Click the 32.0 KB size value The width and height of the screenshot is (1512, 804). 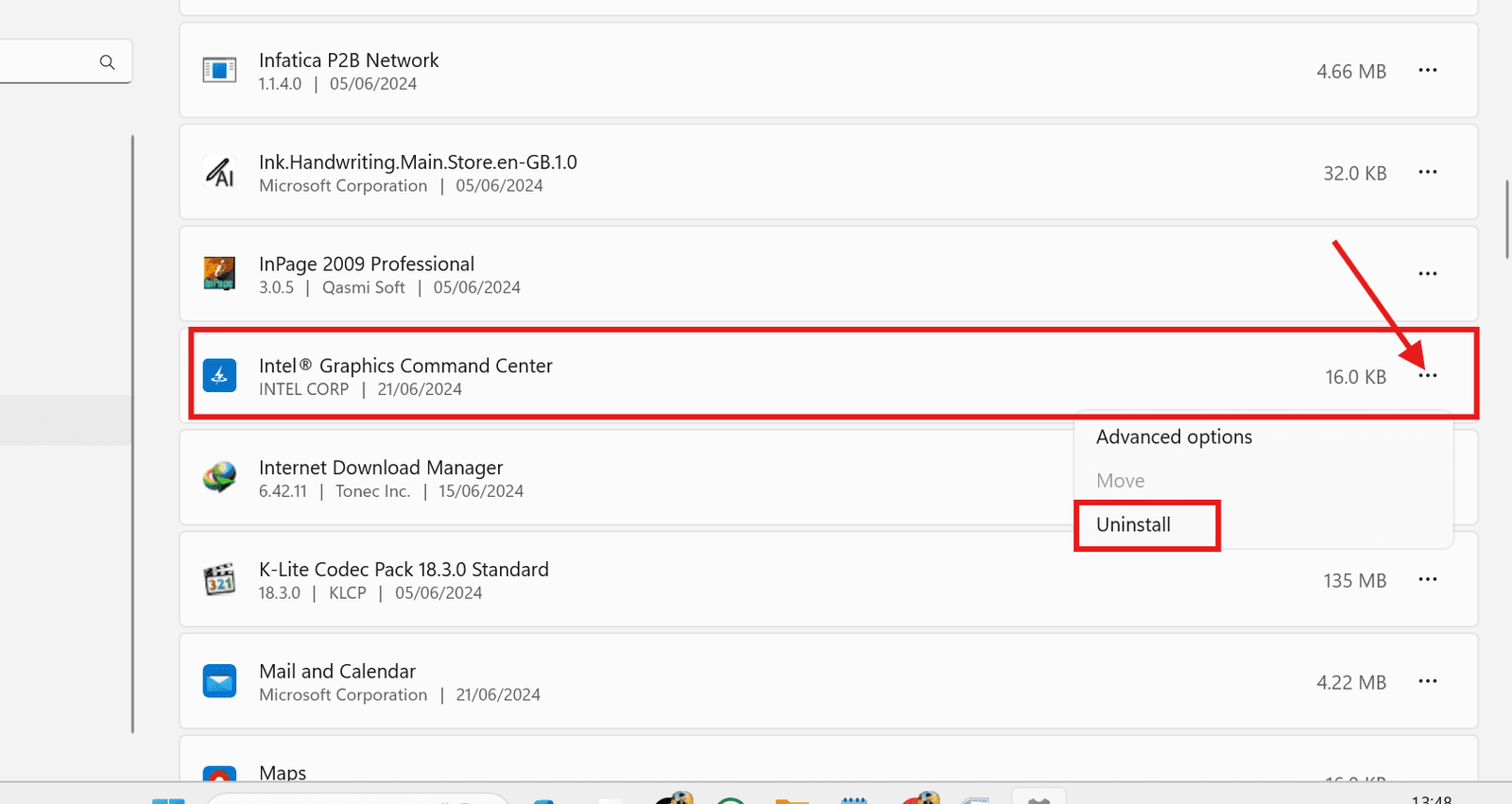[1355, 174]
